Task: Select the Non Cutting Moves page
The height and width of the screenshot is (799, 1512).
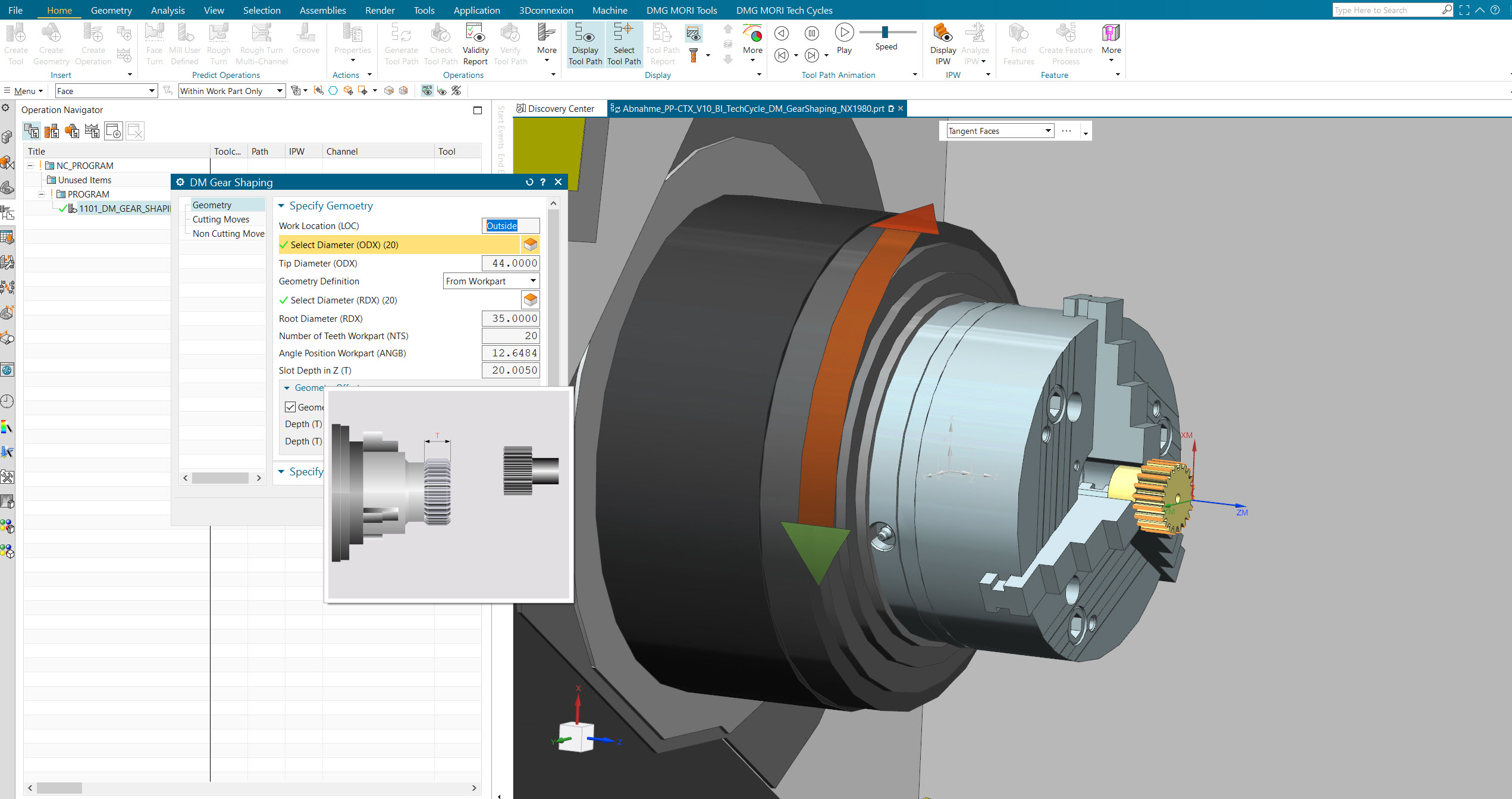Action: (x=228, y=234)
